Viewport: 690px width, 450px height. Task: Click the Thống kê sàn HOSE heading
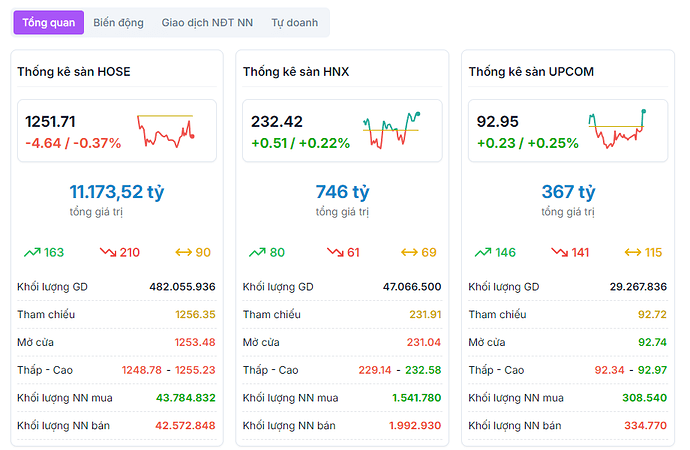(74, 71)
